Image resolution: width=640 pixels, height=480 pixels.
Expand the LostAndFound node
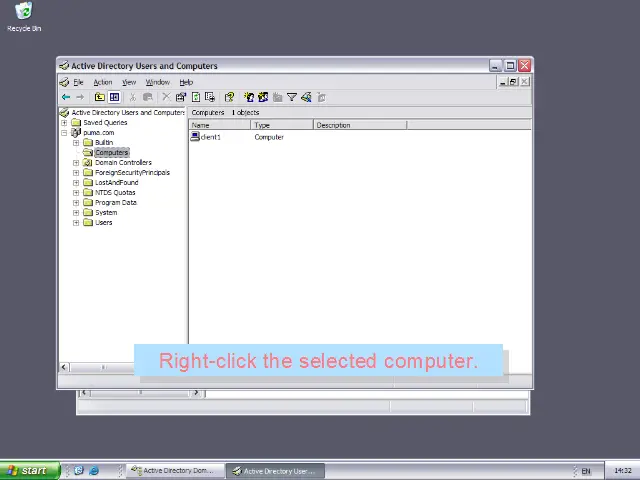tap(76, 182)
